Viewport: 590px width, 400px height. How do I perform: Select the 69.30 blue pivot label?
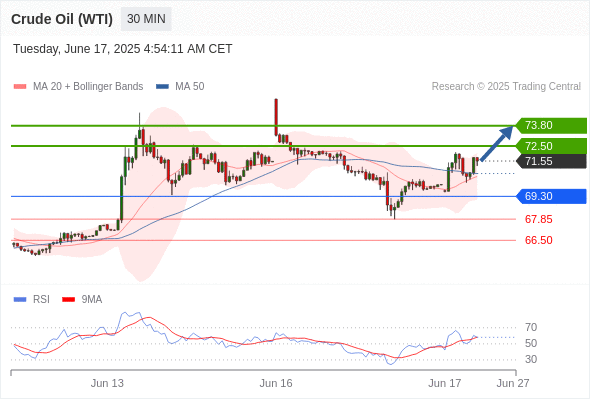pyautogui.click(x=551, y=196)
